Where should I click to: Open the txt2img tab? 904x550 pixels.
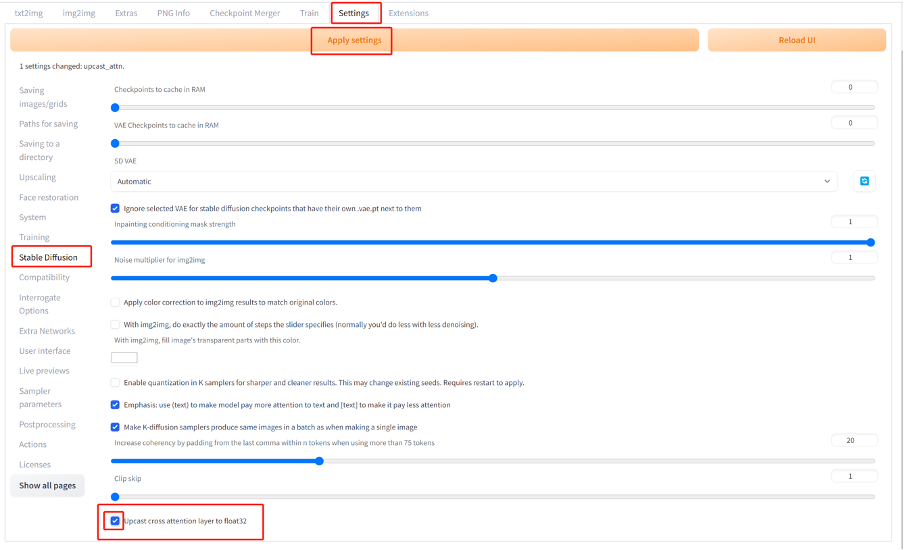[x=29, y=13]
